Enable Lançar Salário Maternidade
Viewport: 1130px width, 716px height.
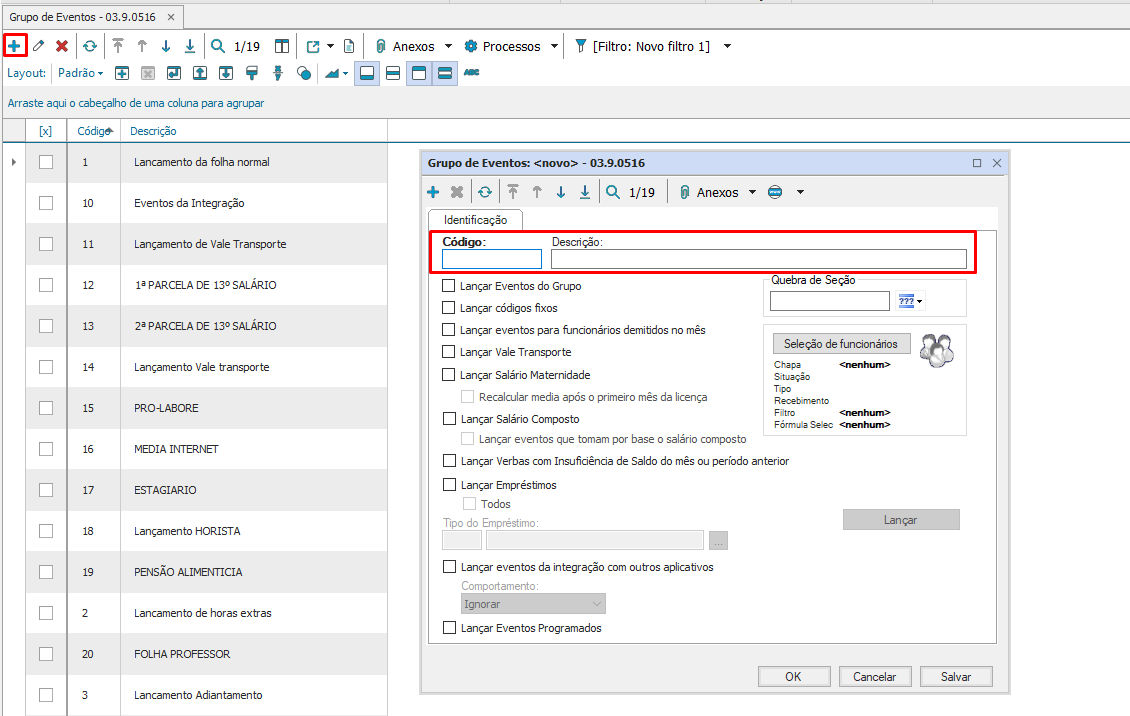point(448,375)
